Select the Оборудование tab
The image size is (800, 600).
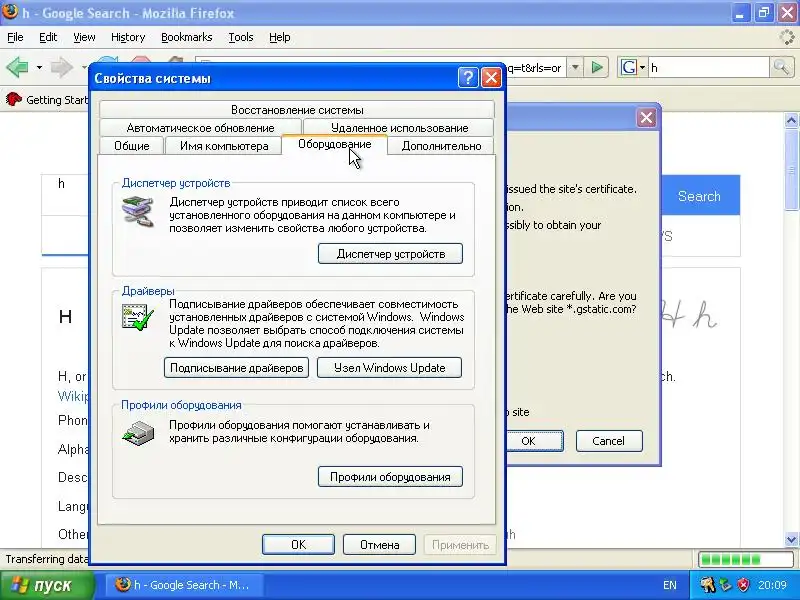point(335,144)
